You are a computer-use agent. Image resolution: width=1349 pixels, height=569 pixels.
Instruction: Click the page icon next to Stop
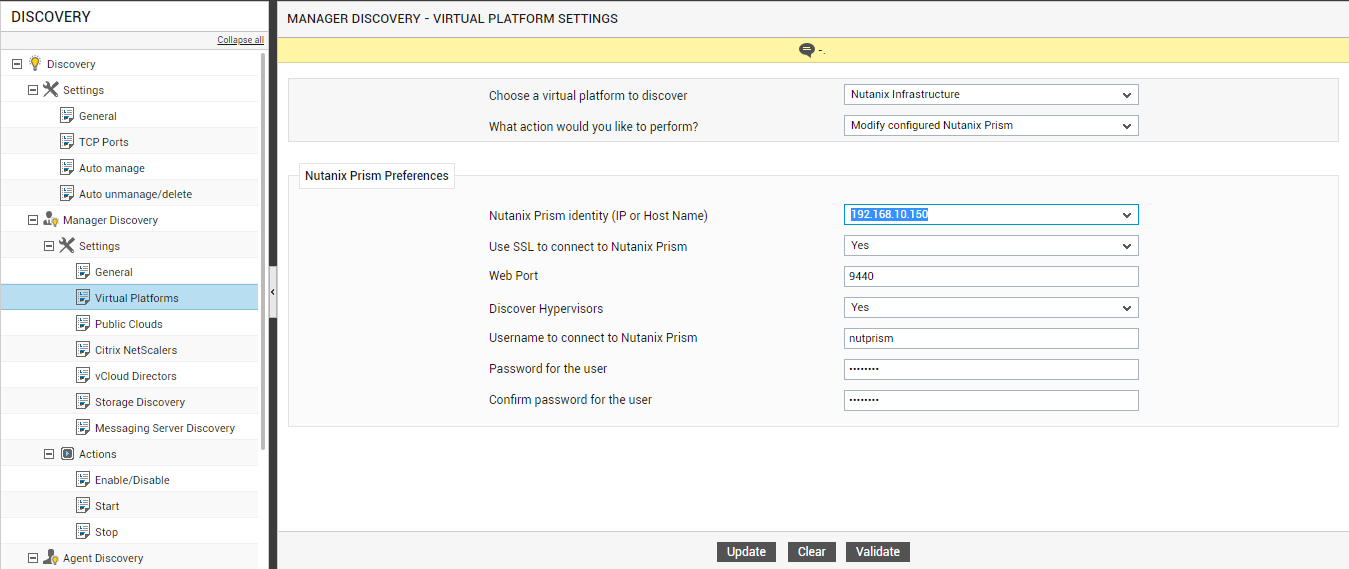click(x=83, y=531)
